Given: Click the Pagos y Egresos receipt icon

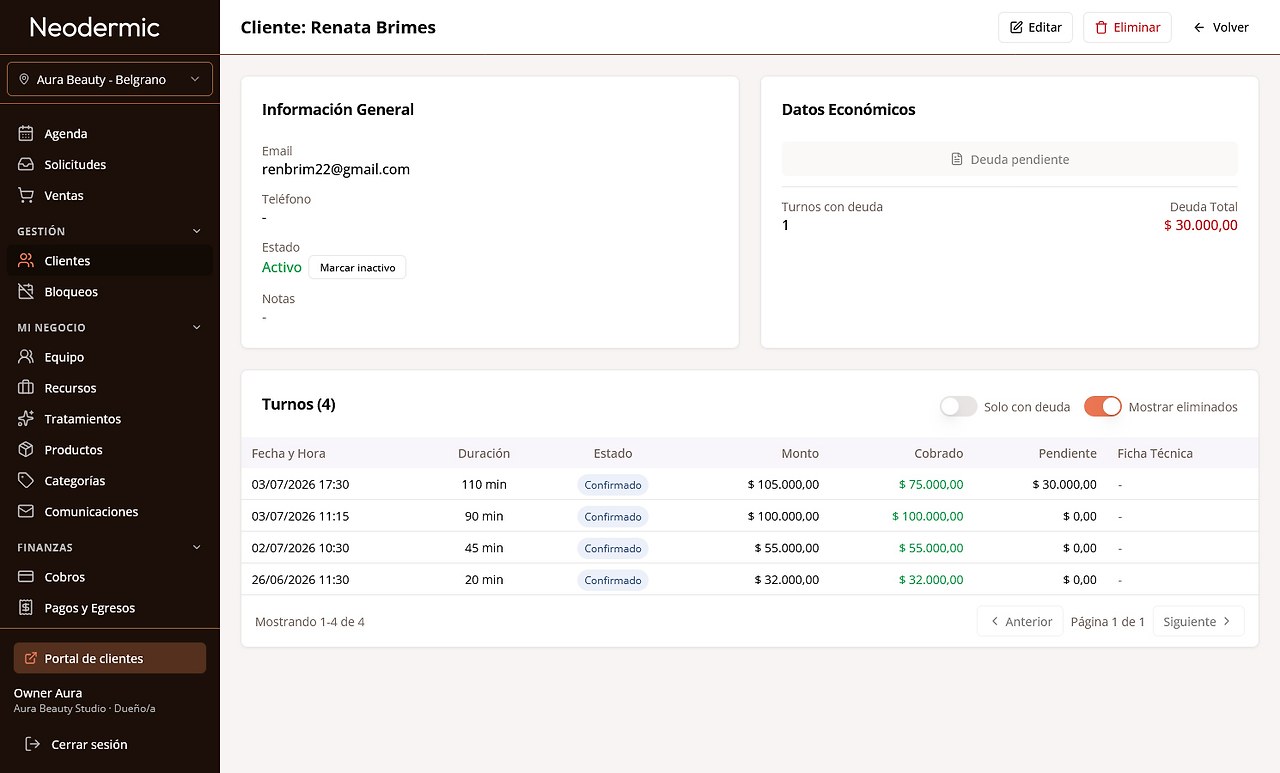Looking at the screenshot, I should tap(26, 608).
